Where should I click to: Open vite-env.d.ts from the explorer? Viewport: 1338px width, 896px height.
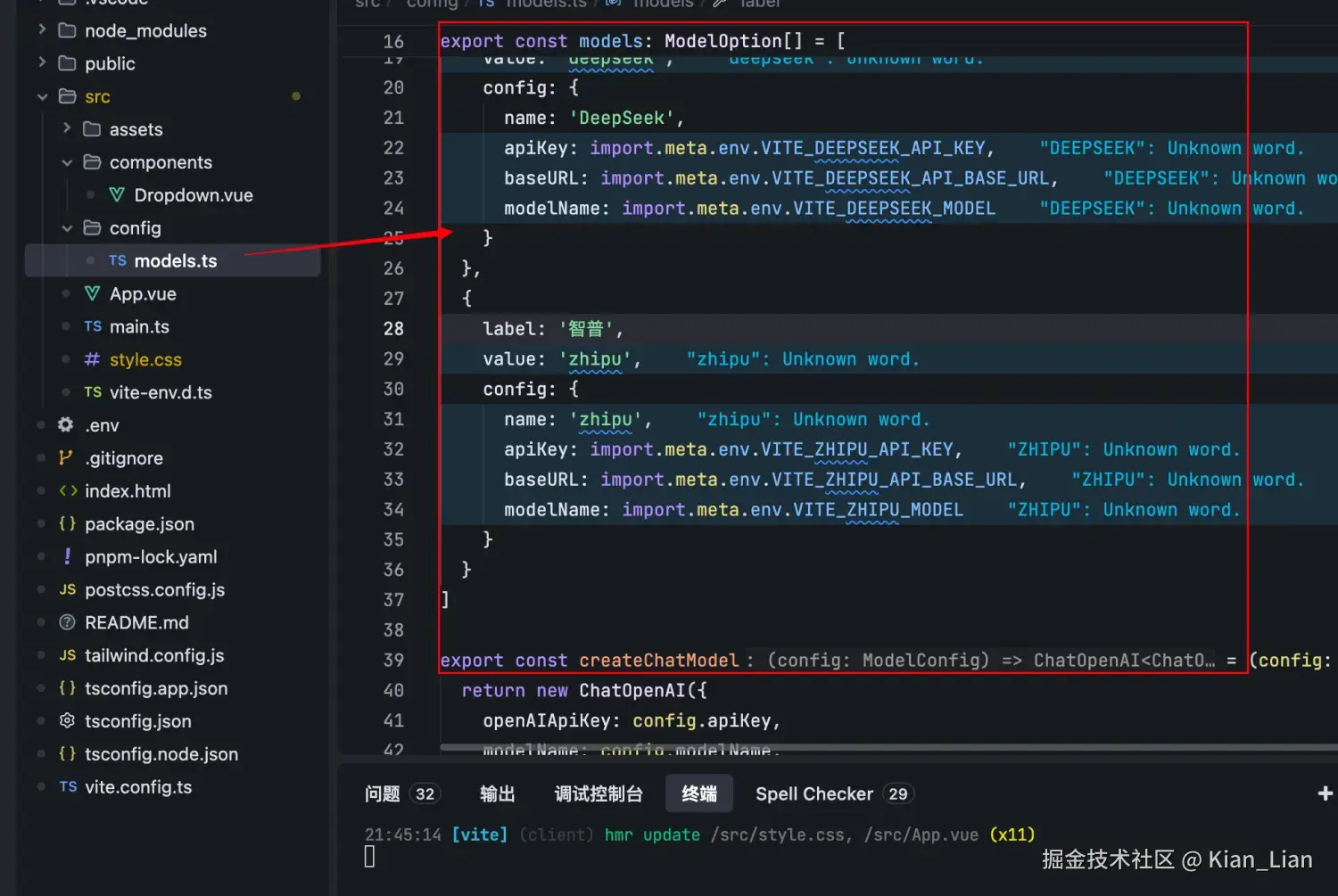[161, 392]
